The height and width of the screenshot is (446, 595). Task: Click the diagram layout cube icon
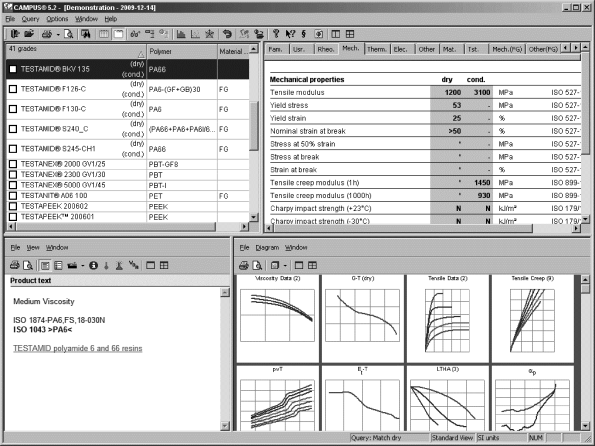[275, 265]
